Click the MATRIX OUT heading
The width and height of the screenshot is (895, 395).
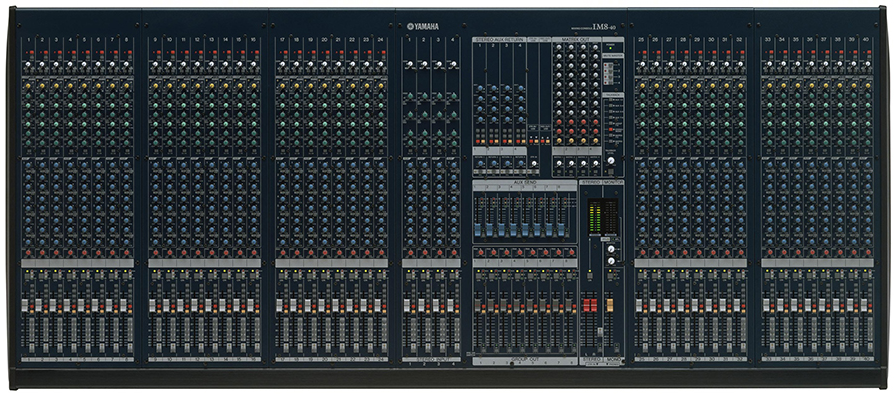pyautogui.click(x=576, y=39)
